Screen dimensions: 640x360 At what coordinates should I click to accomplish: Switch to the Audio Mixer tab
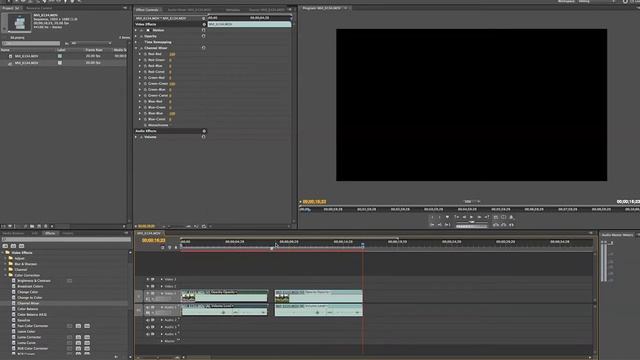click(x=189, y=9)
